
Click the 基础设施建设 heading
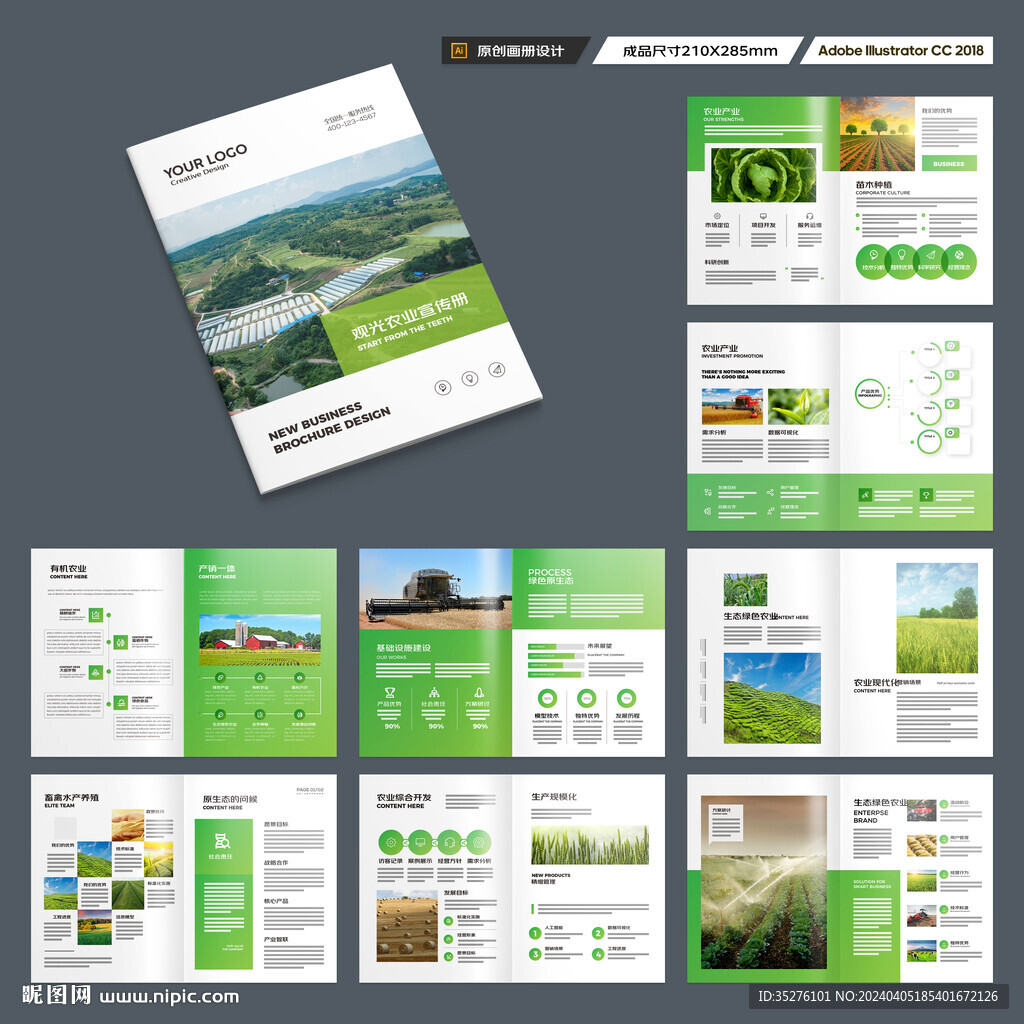(x=404, y=648)
